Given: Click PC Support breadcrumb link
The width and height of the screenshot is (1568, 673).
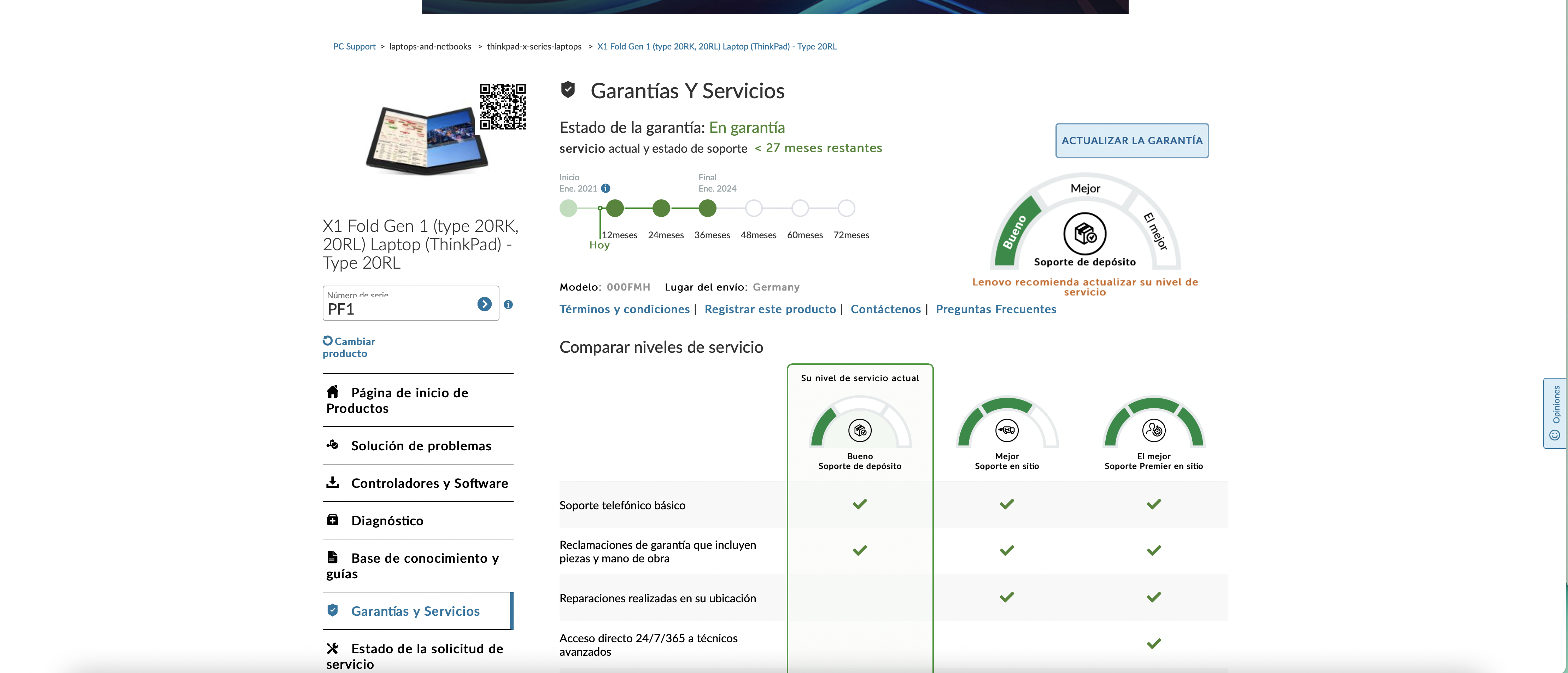Looking at the screenshot, I should click(354, 46).
